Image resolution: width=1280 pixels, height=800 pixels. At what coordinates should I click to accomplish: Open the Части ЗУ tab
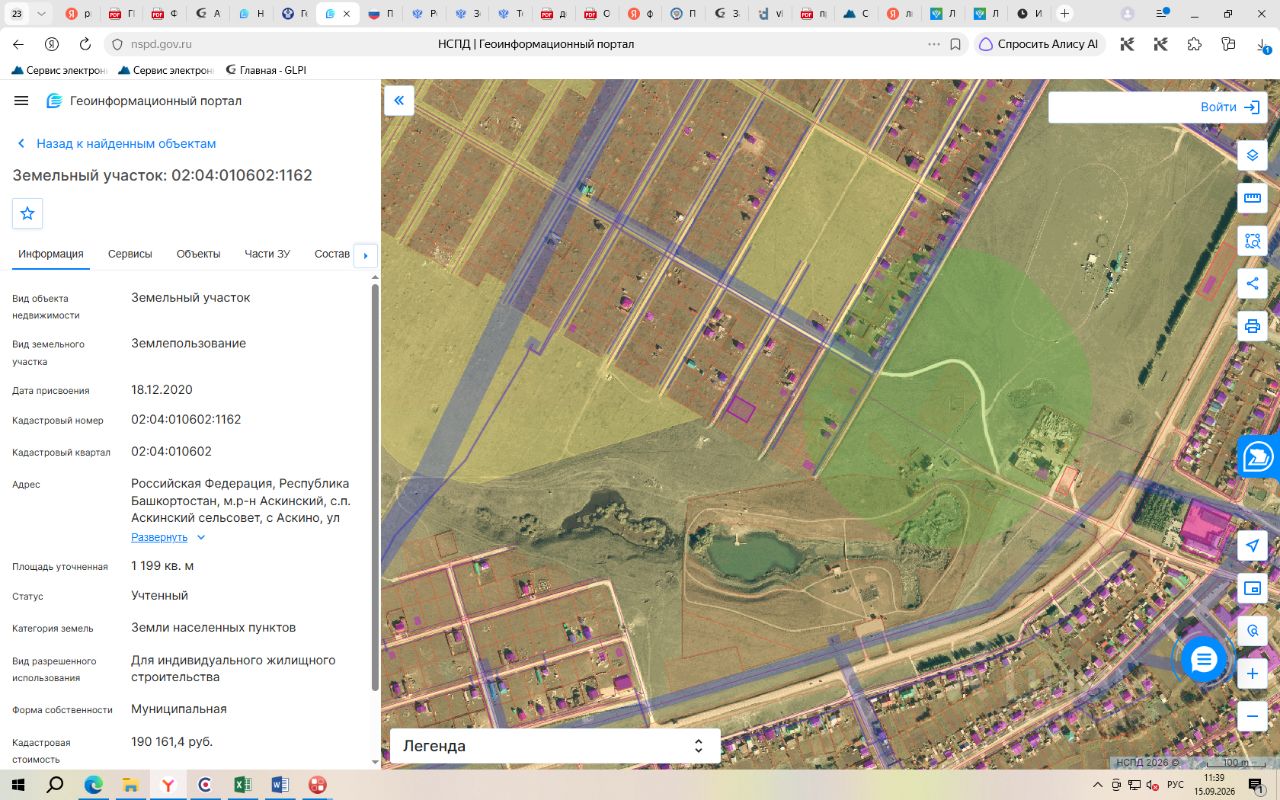click(267, 254)
